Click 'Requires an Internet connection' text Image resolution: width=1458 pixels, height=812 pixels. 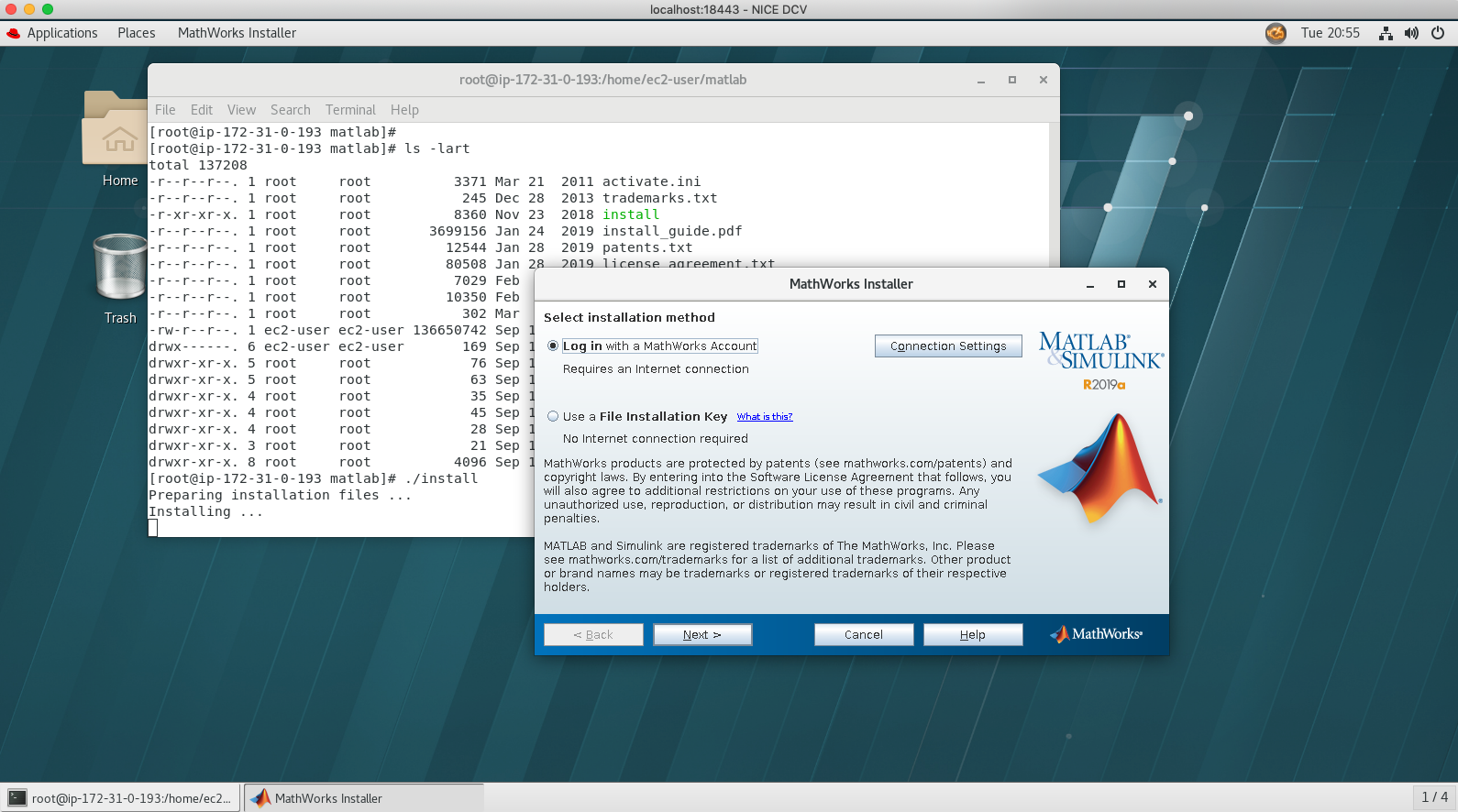656,369
